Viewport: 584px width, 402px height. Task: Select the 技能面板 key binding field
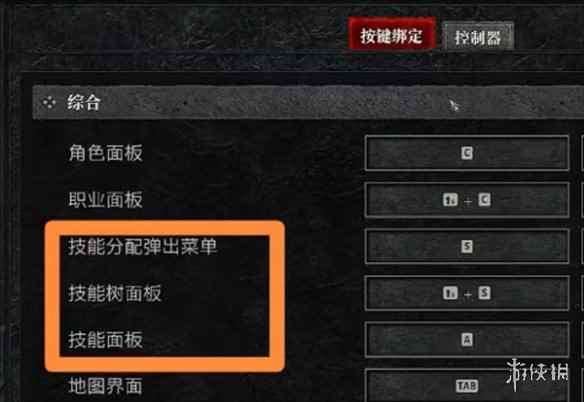pyautogui.click(x=467, y=339)
